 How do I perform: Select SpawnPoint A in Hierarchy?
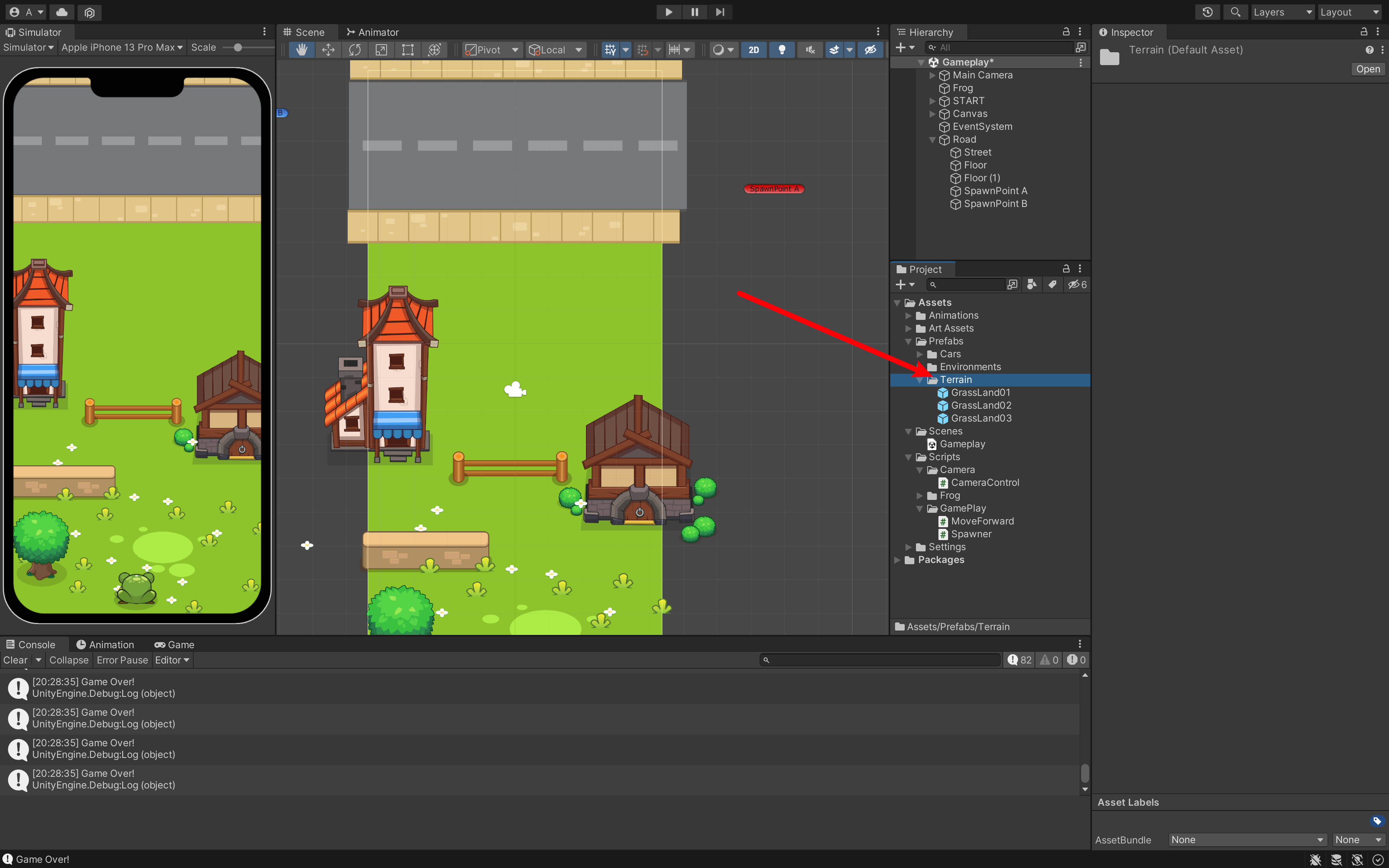tap(995, 191)
